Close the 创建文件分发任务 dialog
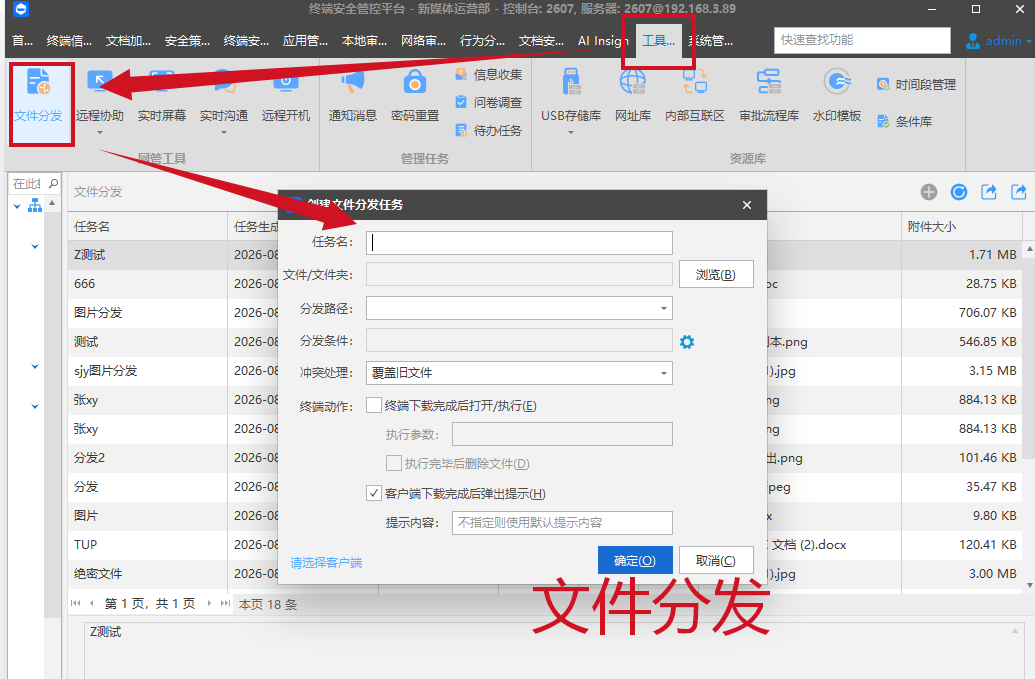This screenshot has width=1035, height=679. tap(747, 205)
